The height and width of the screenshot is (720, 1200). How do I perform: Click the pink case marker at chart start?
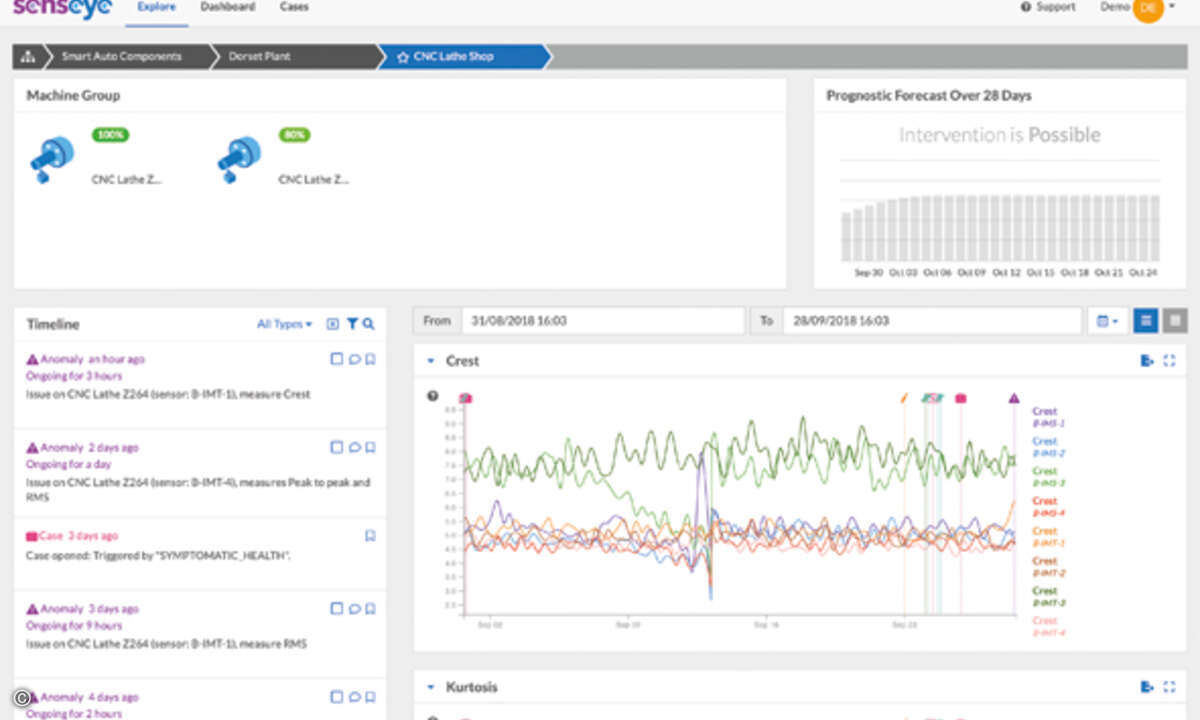coord(465,398)
